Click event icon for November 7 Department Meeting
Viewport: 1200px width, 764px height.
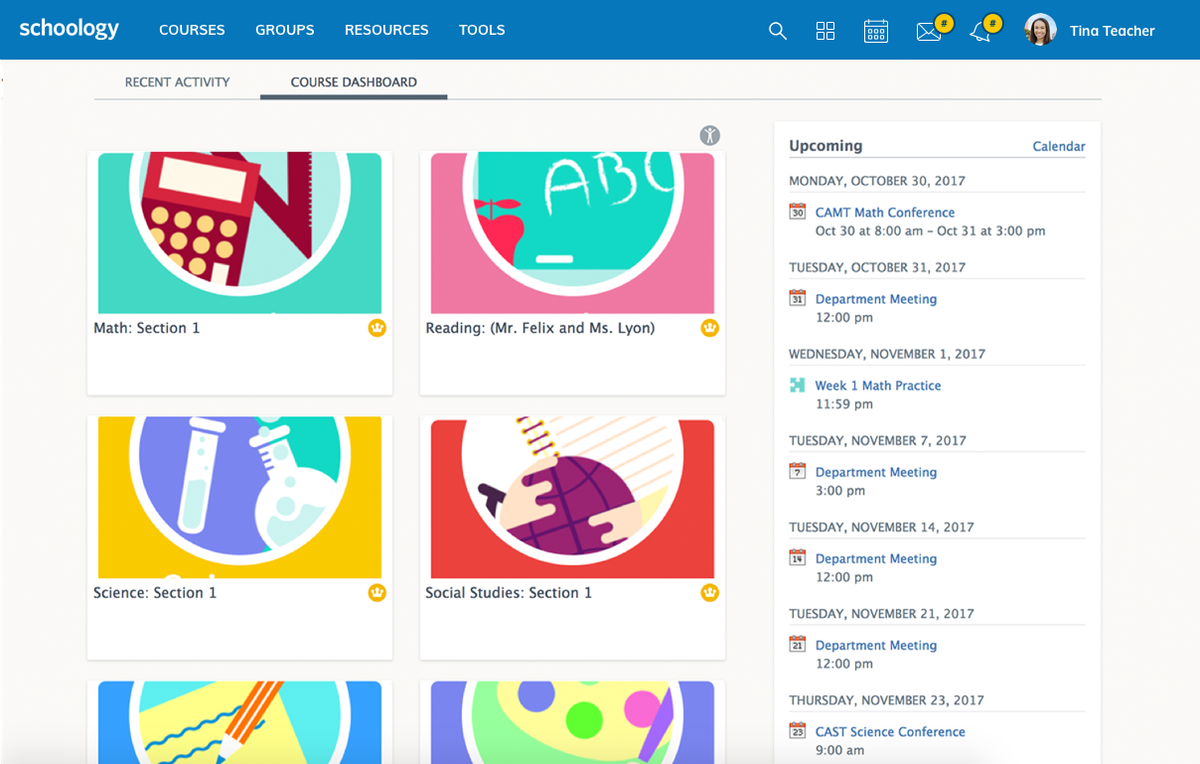pyautogui.click(x=797, y=471)
